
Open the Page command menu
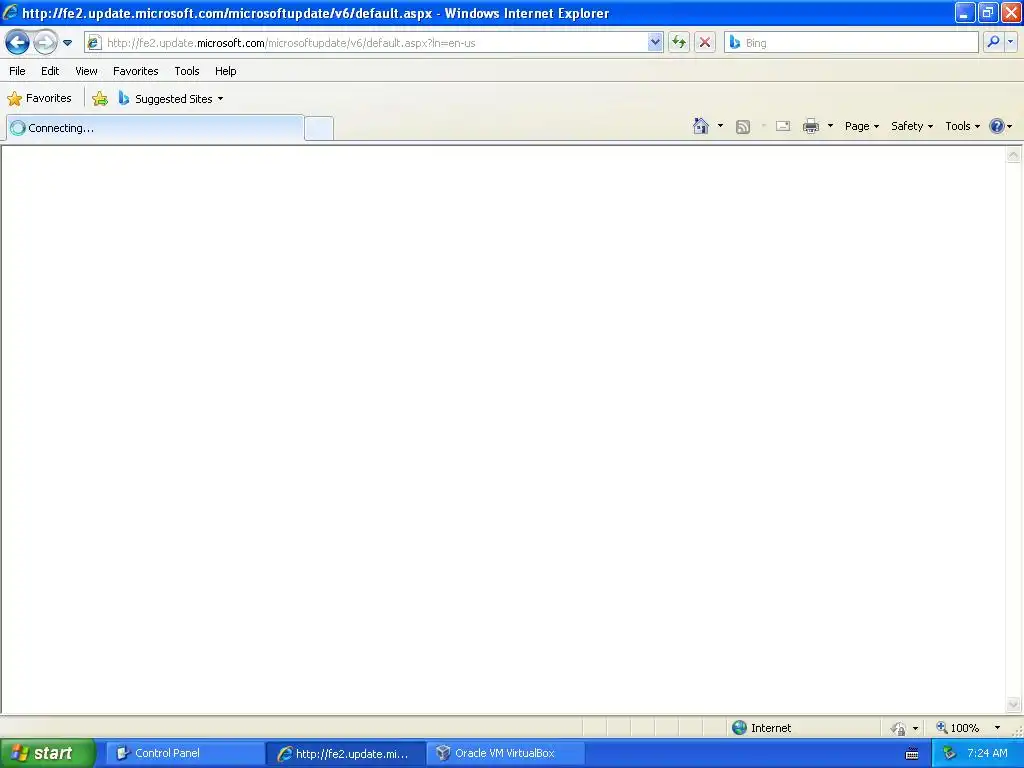tap(862, 126)
